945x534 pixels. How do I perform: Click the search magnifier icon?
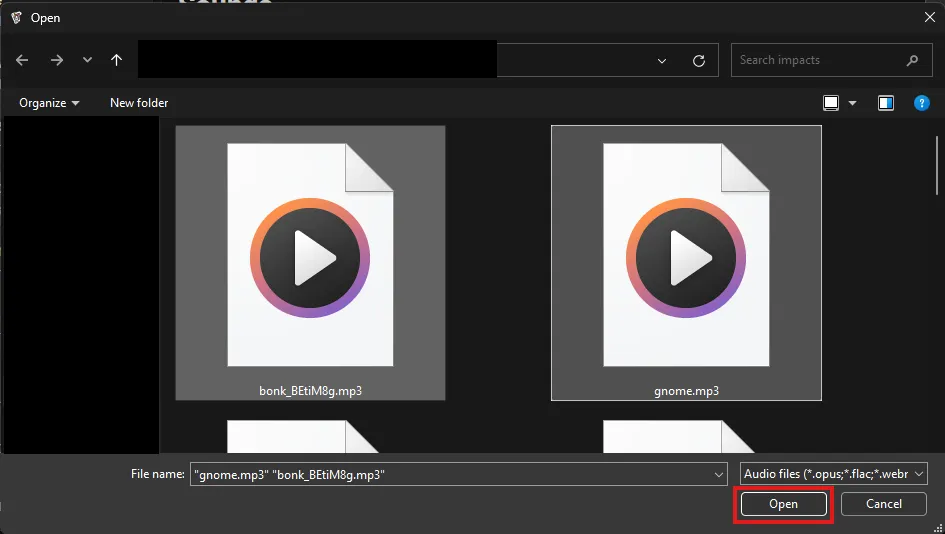(x=912, y=60)
